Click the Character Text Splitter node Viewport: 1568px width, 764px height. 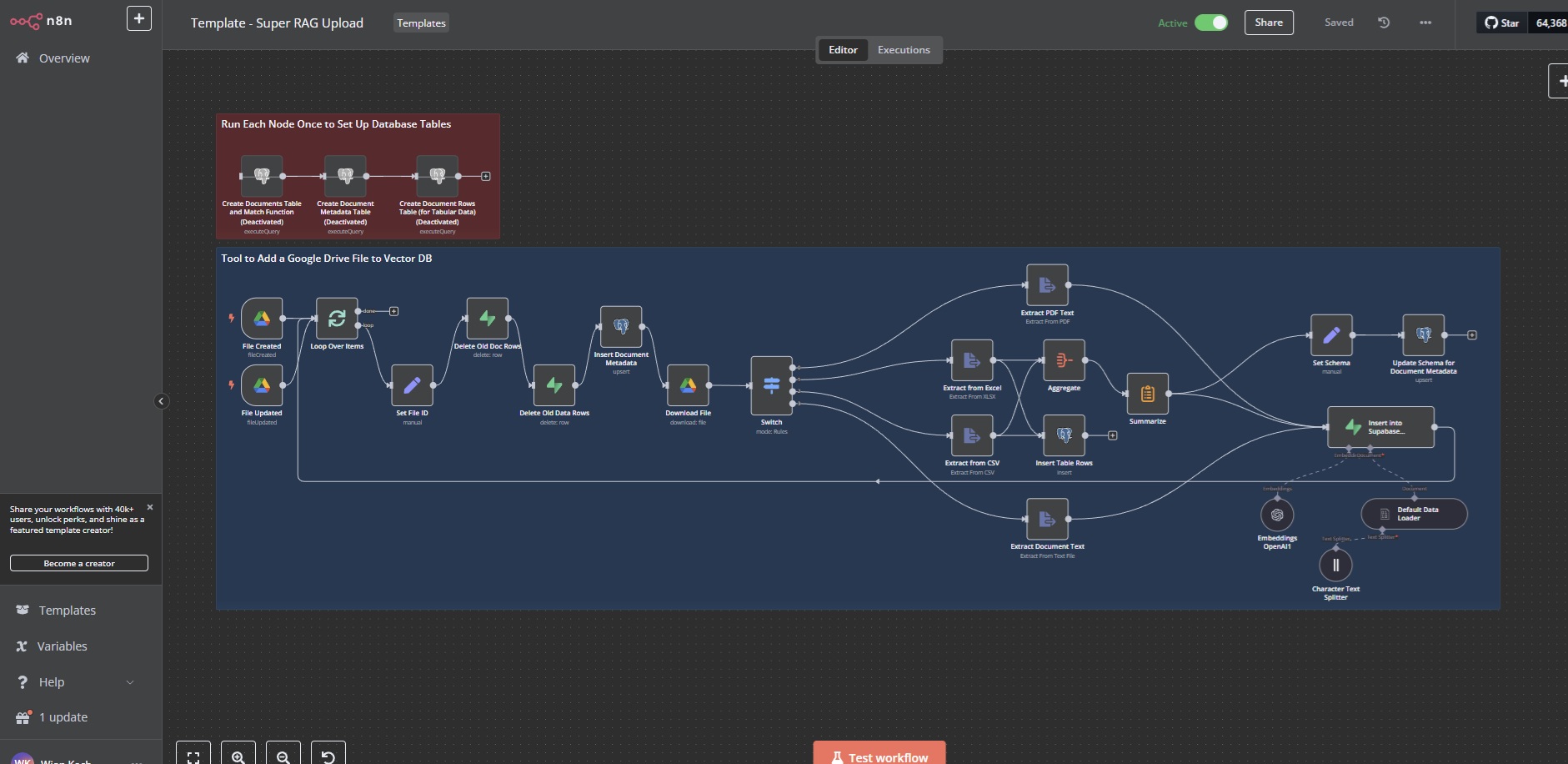tap(1335, 565)
